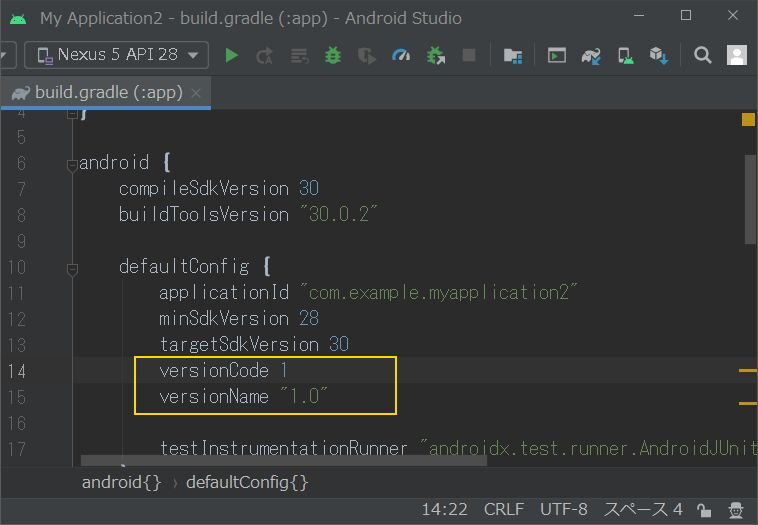758x525 pixels.
Task: Click minSdkVersion 28 text
Action: coord(239,319)
